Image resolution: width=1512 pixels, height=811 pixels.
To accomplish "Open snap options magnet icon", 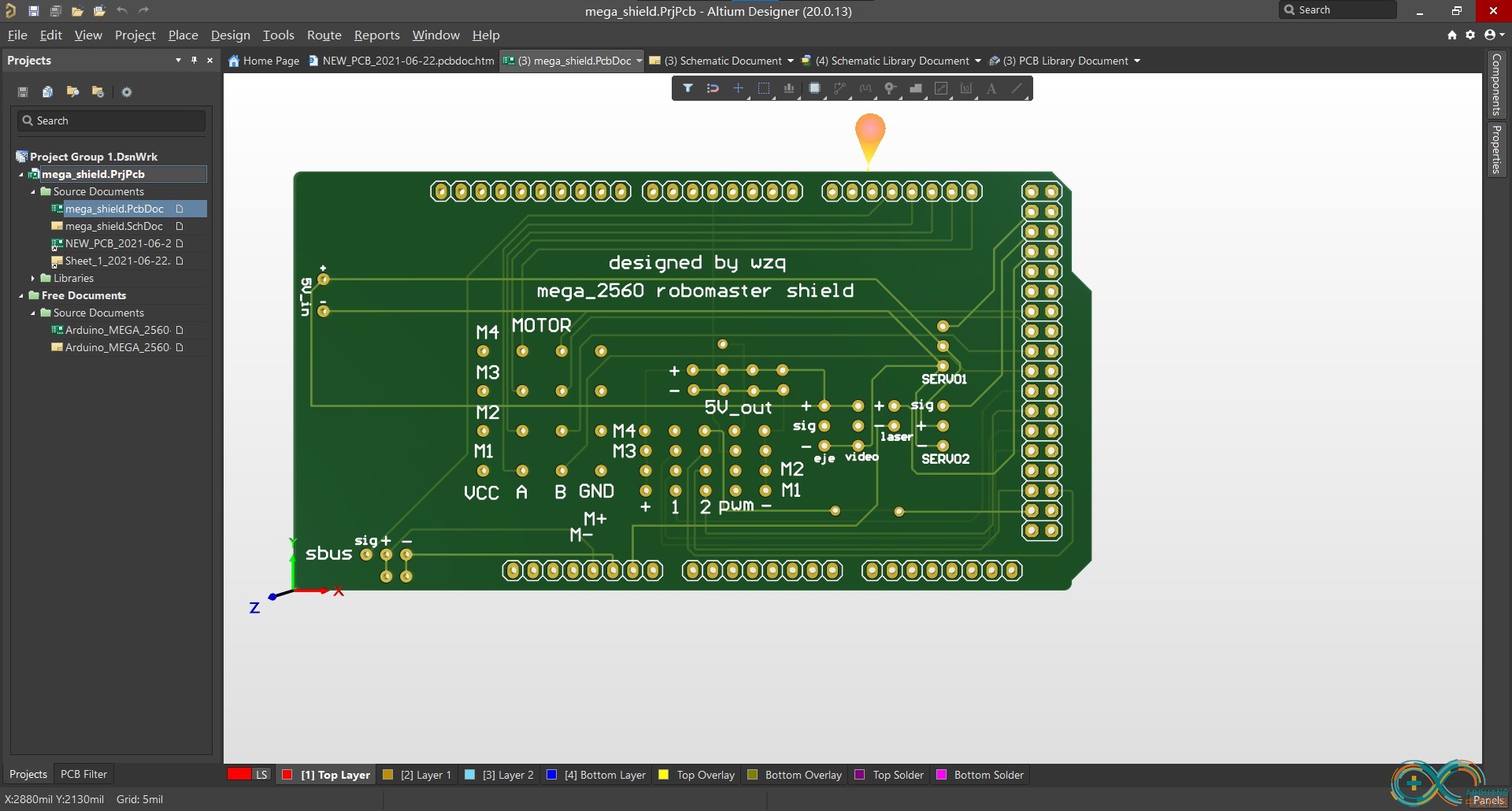I will tap(713, 88).
